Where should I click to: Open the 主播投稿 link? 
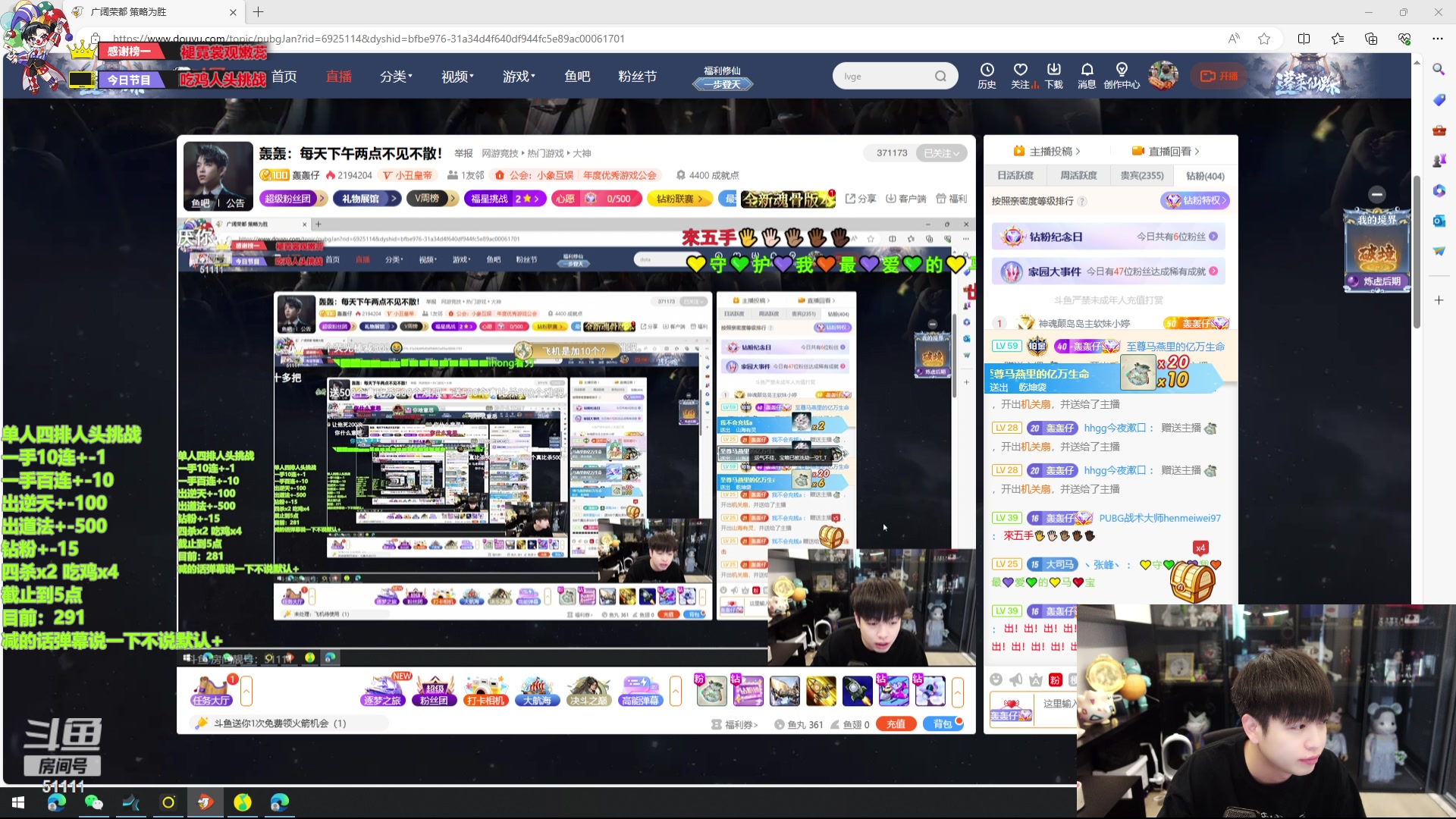click(x=1050, y=152)
